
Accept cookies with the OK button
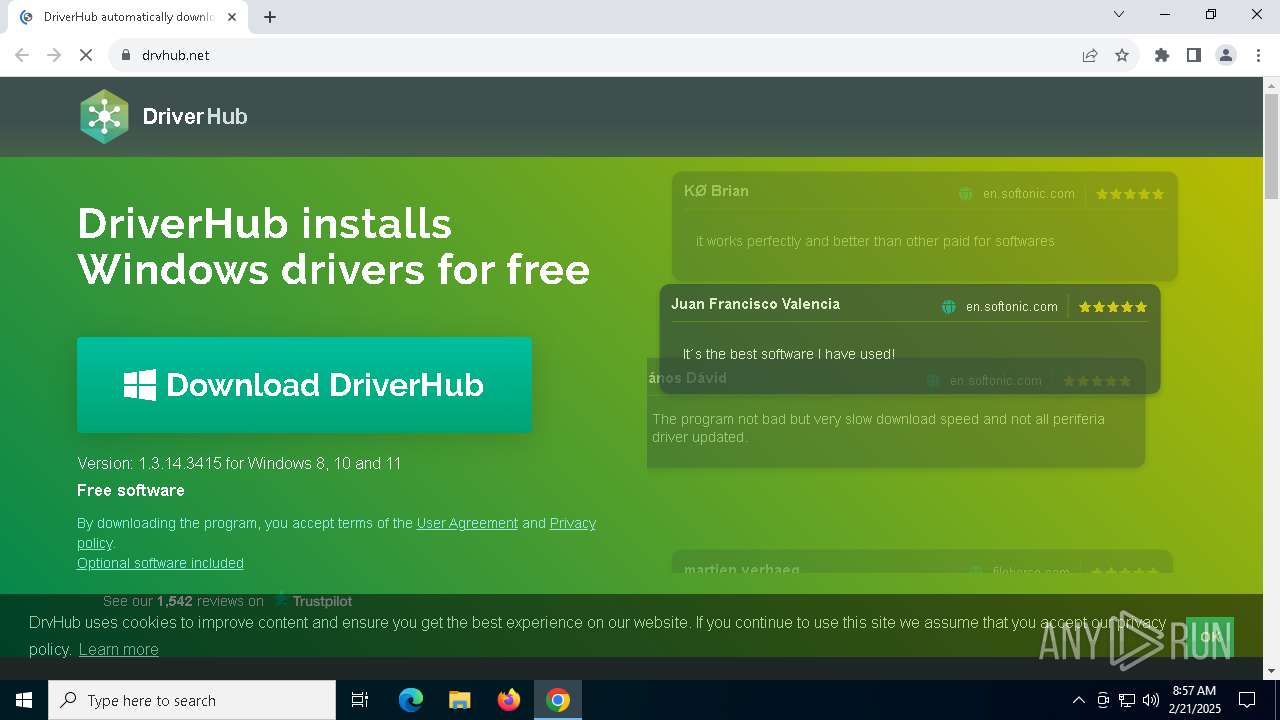1210,636
